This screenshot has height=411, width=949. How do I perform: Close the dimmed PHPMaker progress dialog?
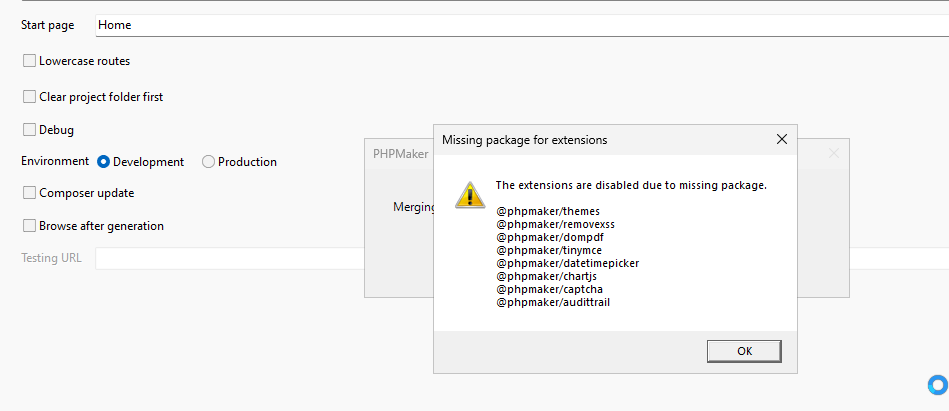[834, 154]
